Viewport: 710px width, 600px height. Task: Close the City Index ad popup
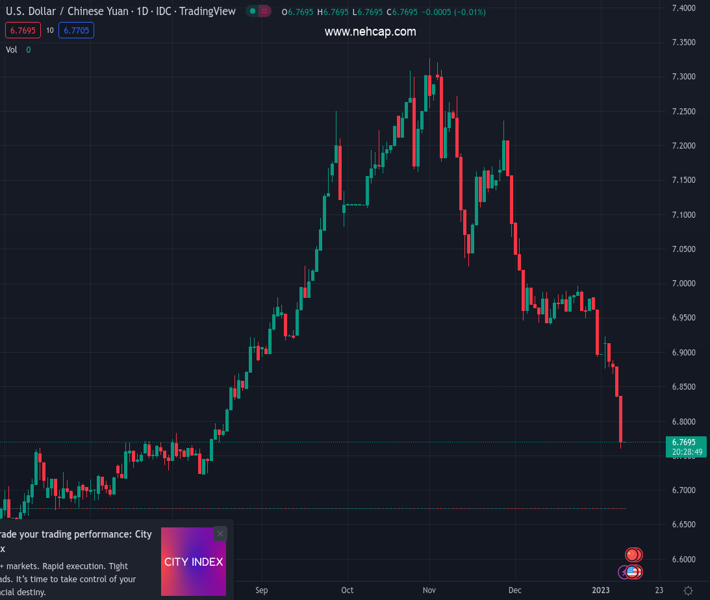(220, 534)
